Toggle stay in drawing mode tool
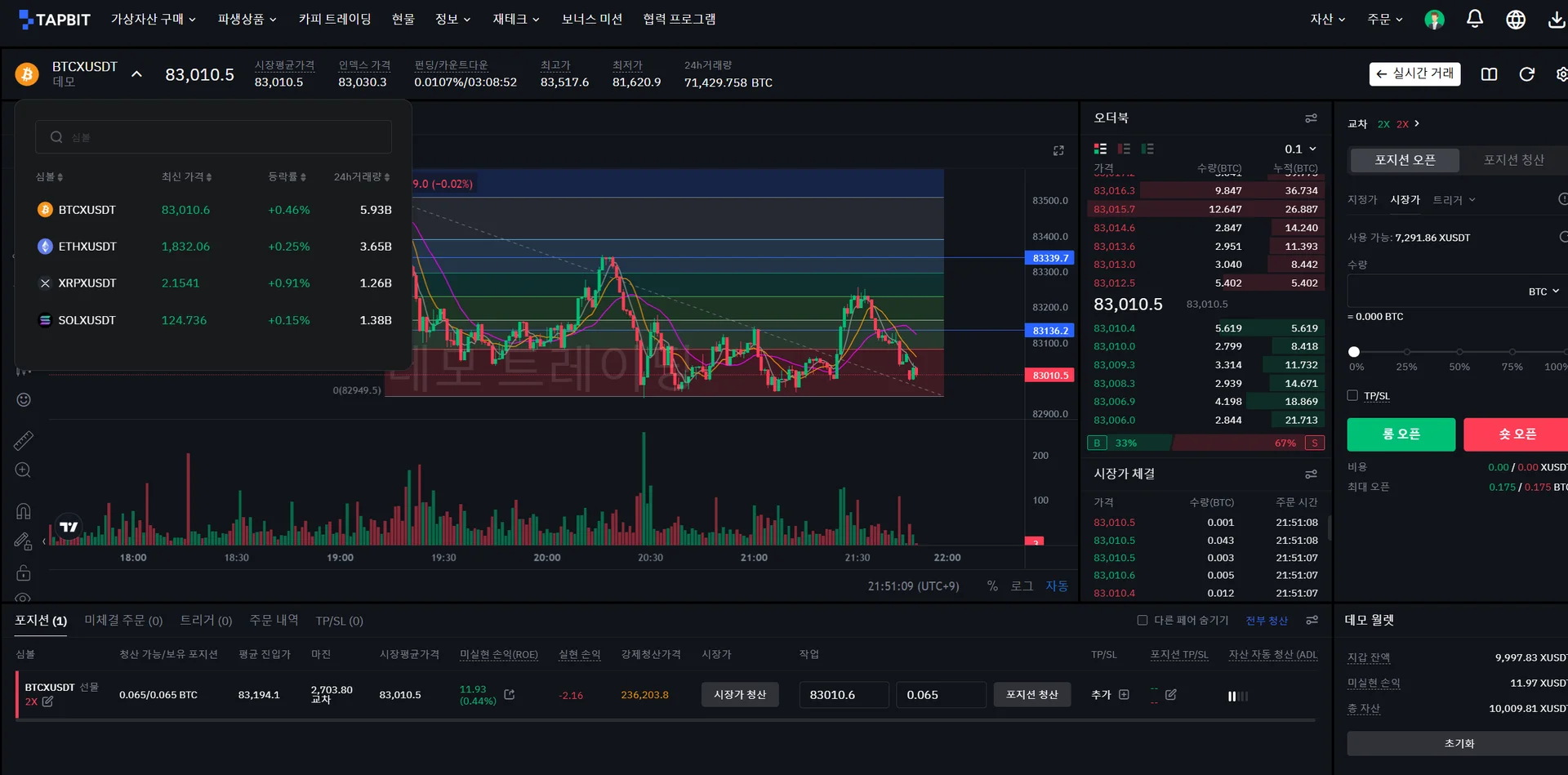Screen dimensions: 1568x775 [24, 541]
